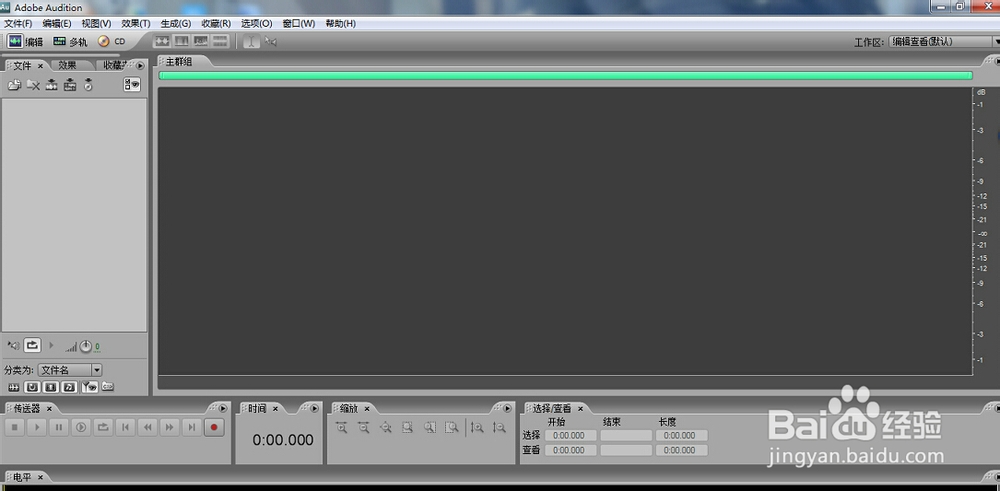Click the Rewind transport button

tap(147, 427)
